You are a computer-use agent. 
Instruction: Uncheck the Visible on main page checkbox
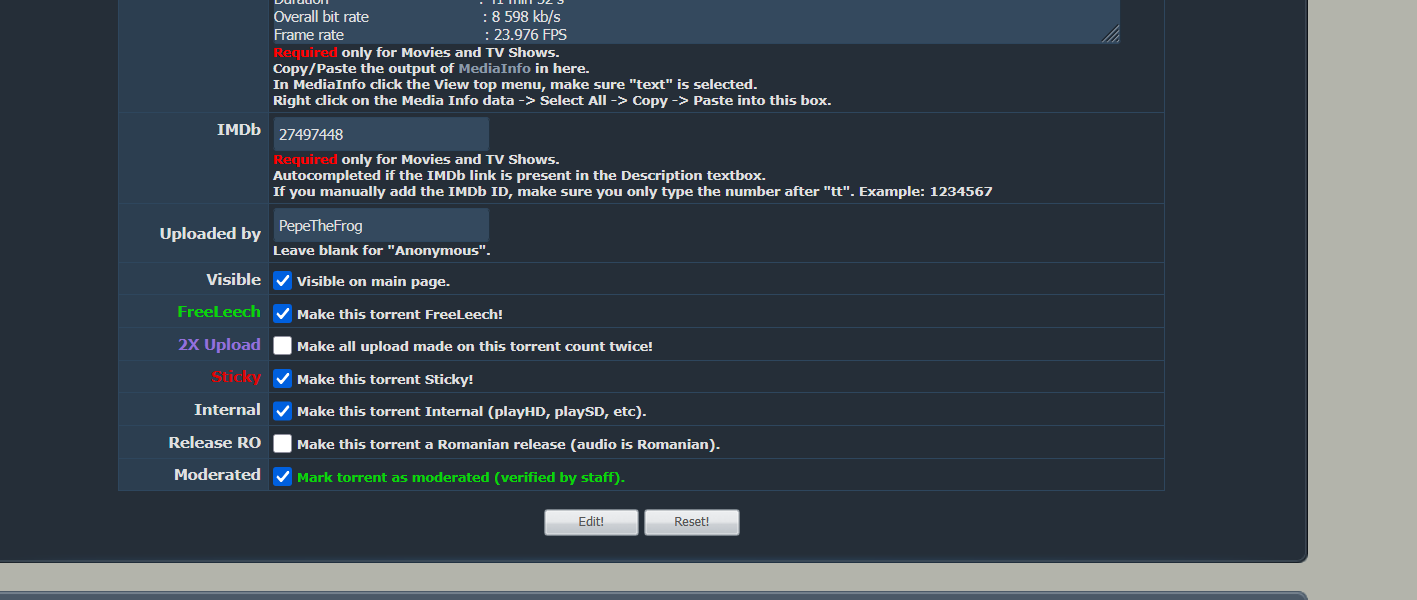(x=283, y=281)
